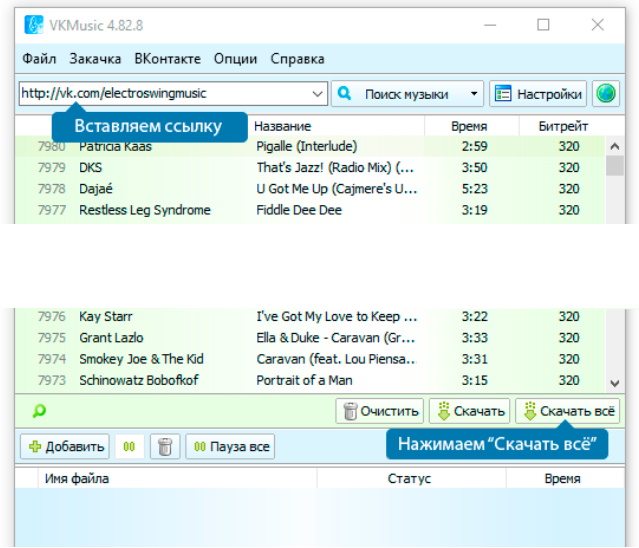Click the Portrait of a Man title

[304, 380]
